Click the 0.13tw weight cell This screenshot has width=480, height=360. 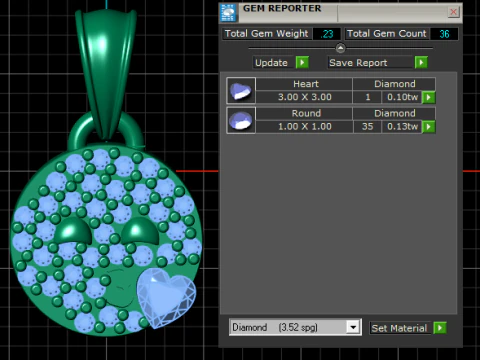[402, 127]
